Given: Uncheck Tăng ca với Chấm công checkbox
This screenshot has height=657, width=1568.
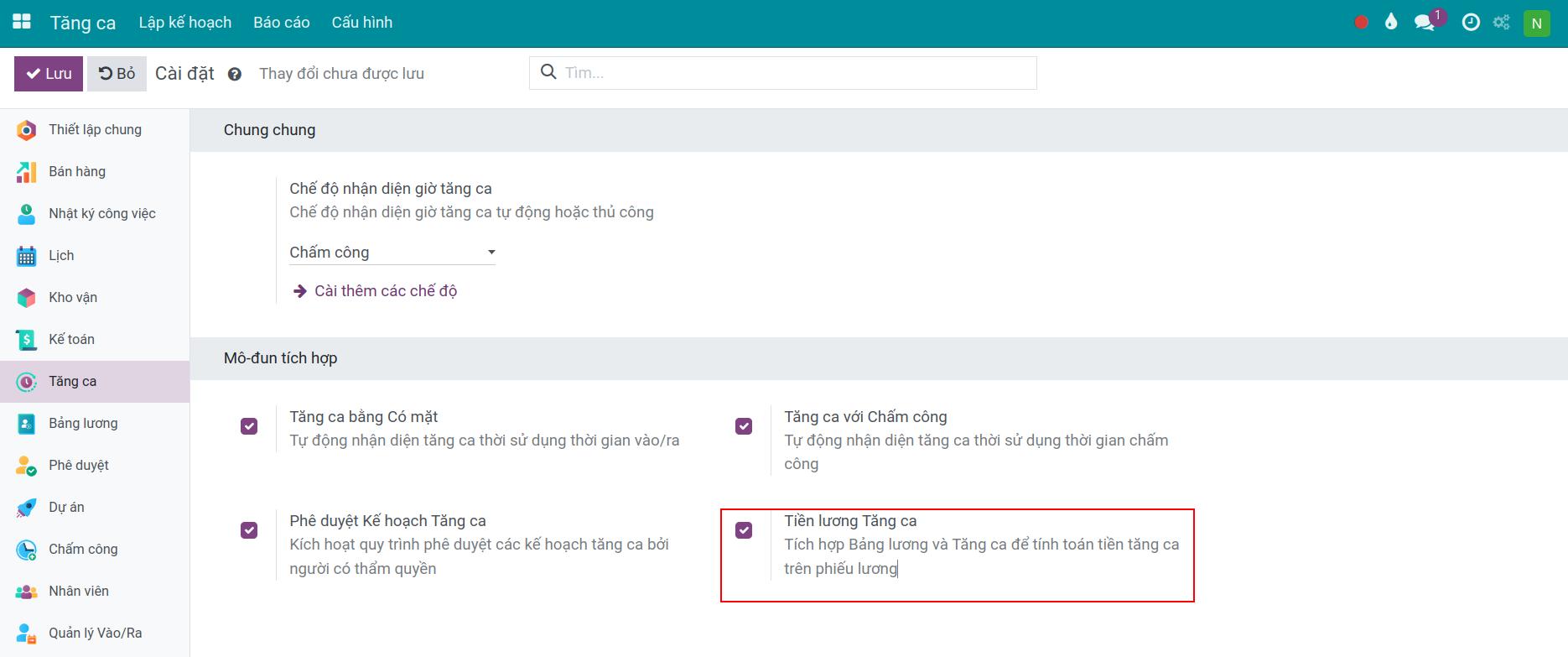Looking at the screenshot, I should click(744, 426).
